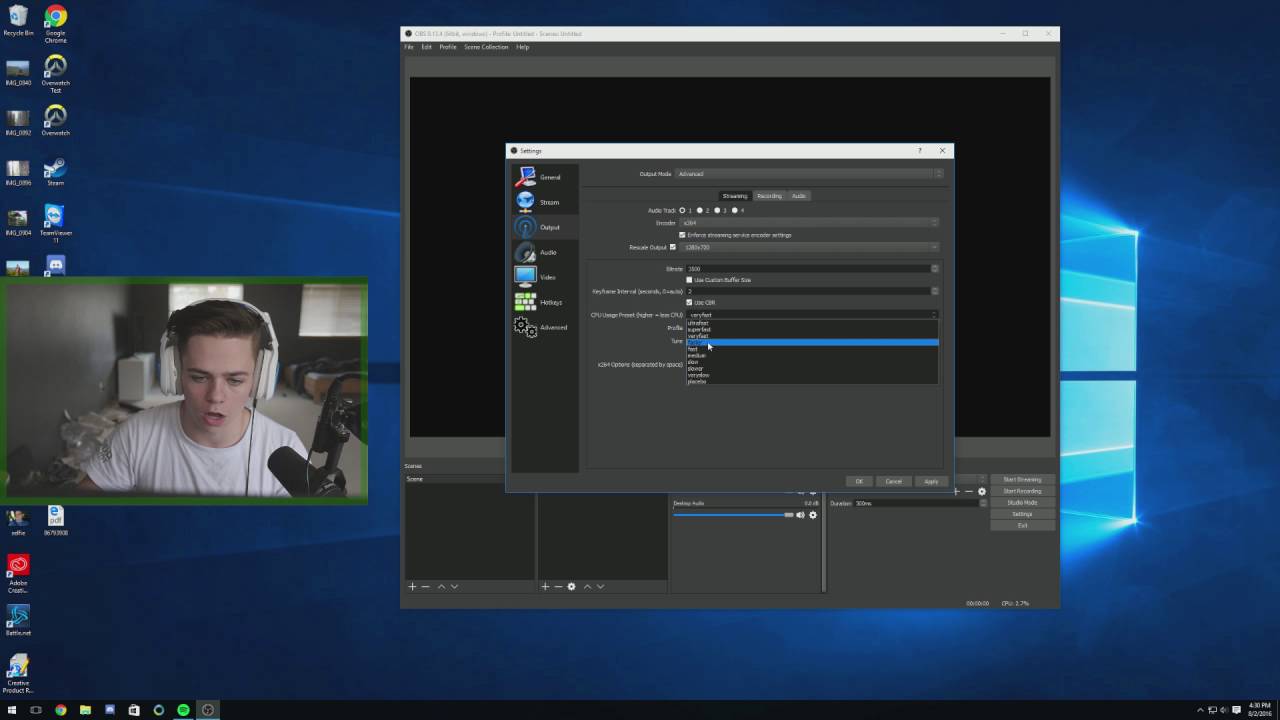Toggle Use CBR checkbox
Viewport: 1280px width, 720px height.
pos(700,302)
